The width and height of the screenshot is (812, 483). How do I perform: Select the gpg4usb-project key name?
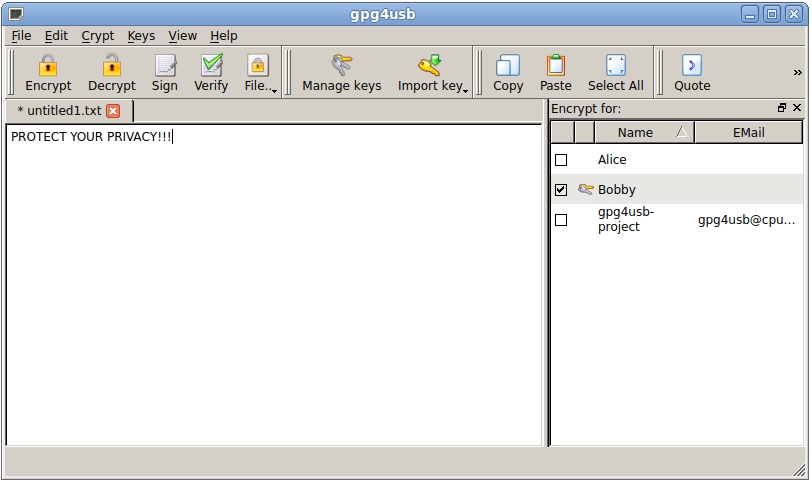(x=626, y=219)
